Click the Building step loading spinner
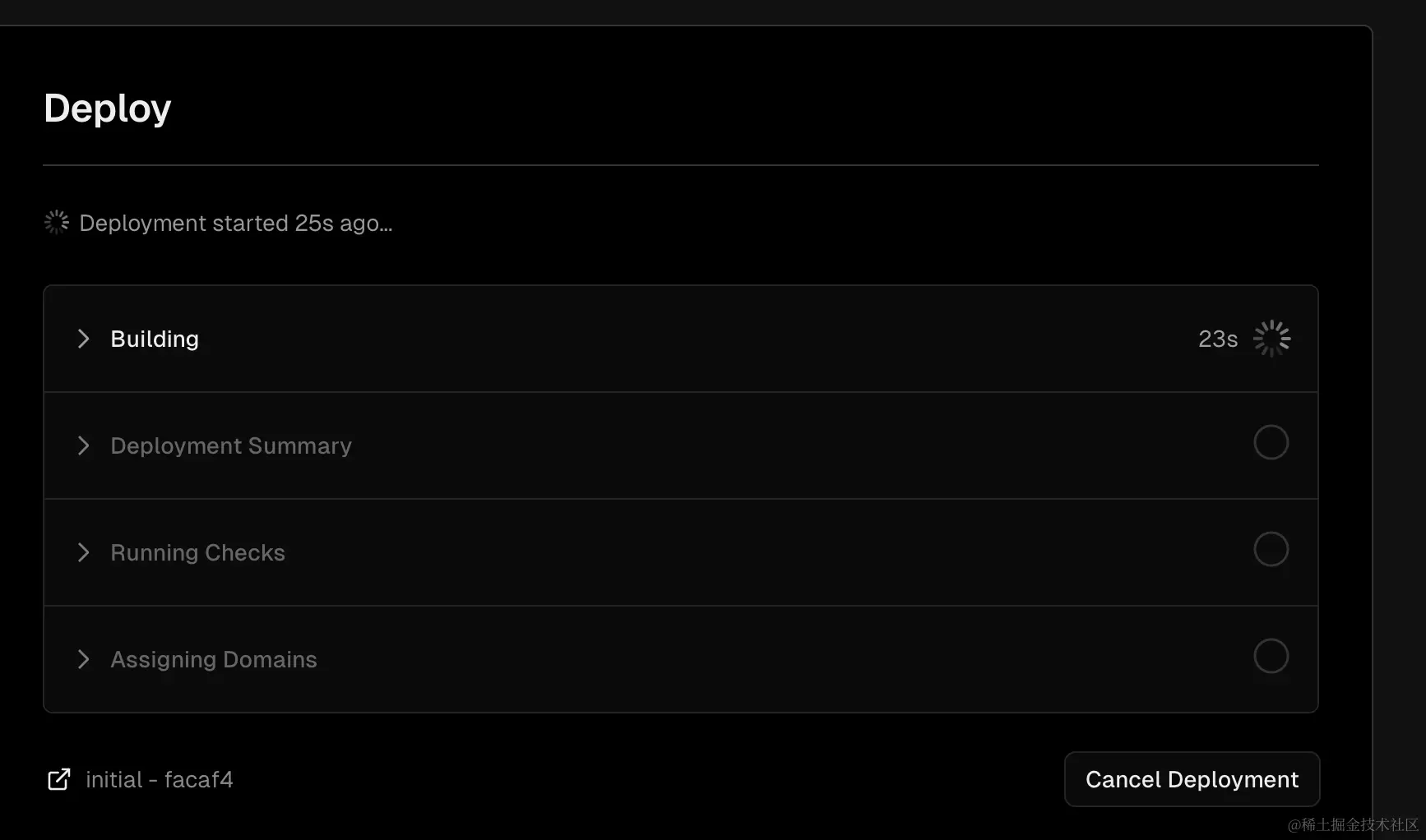1426x840 pixels. [x=1271, y=339]
